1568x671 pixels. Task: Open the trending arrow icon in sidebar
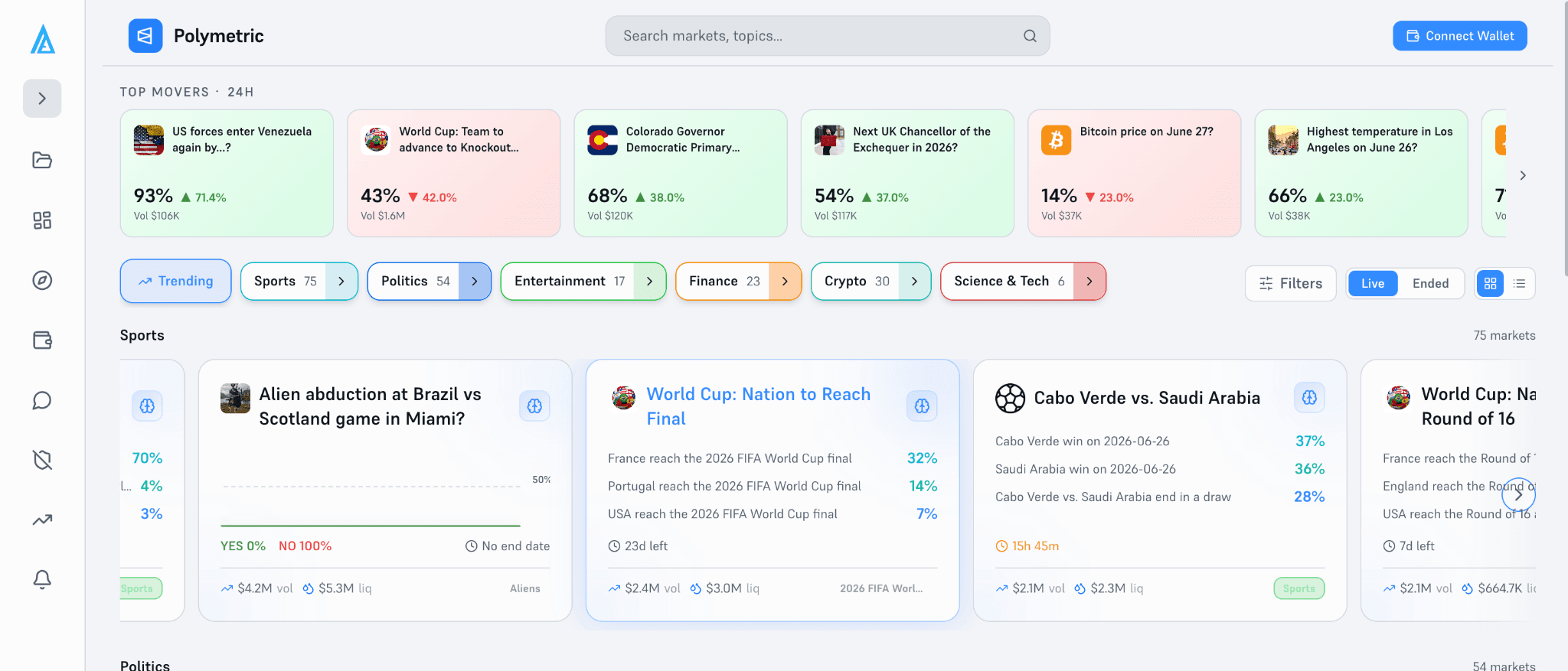[x=42, y=520]
